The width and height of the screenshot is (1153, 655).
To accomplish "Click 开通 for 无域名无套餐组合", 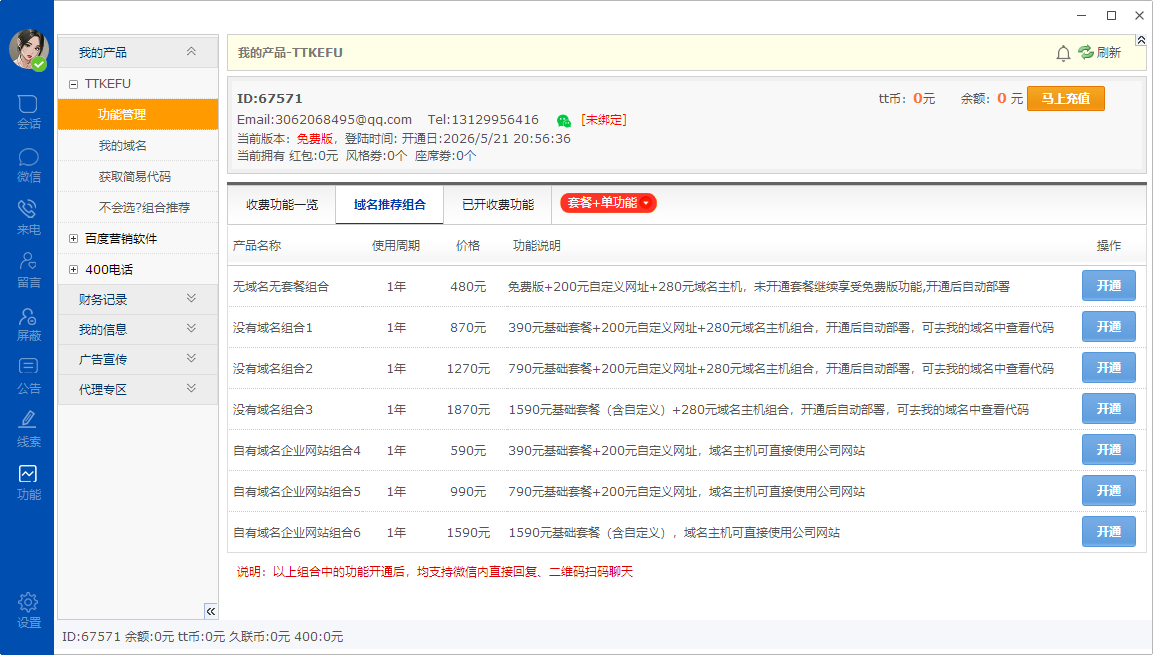I will point(1108,285).
